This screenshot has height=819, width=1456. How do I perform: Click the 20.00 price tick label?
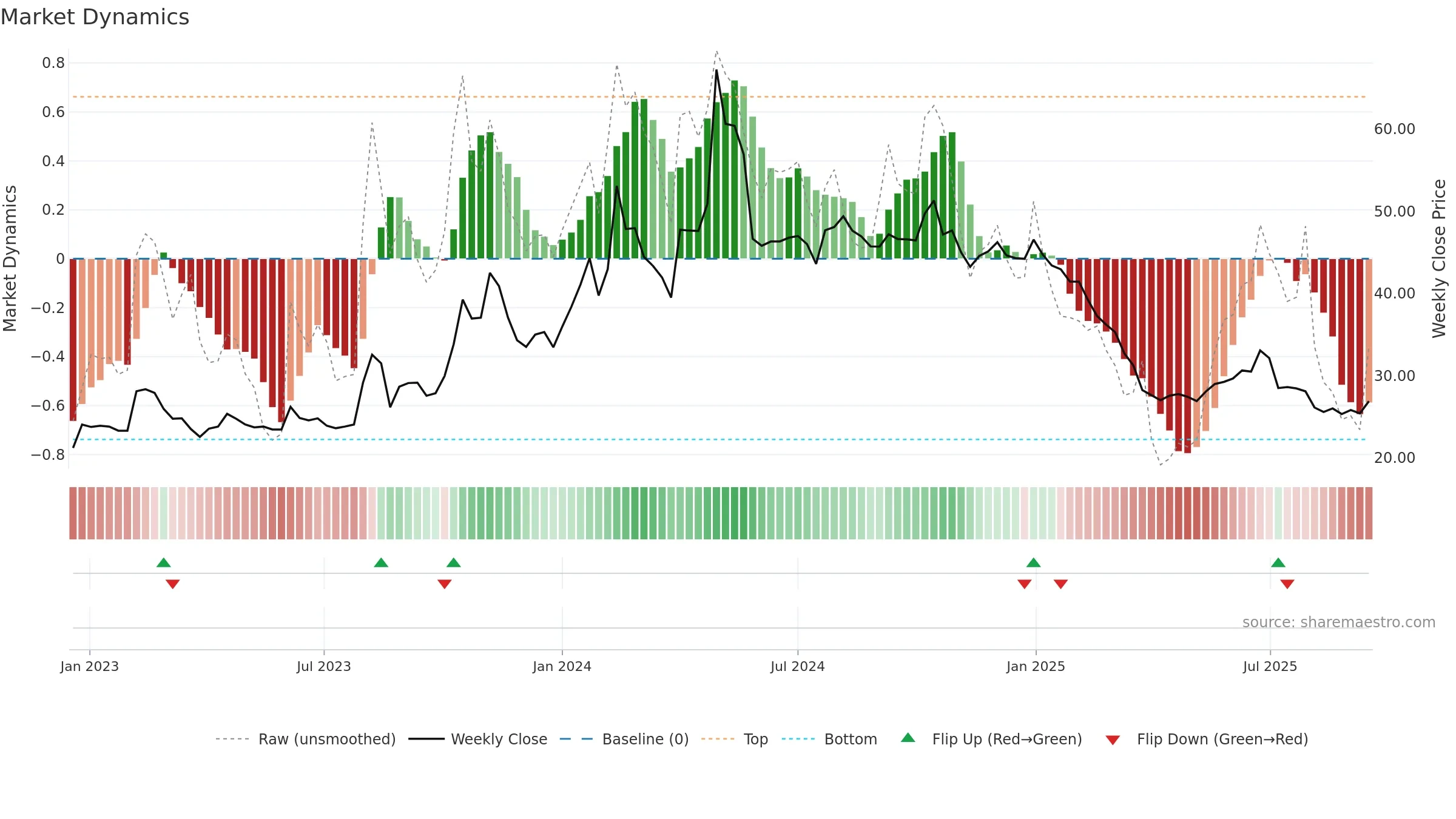coord(1395,457)
